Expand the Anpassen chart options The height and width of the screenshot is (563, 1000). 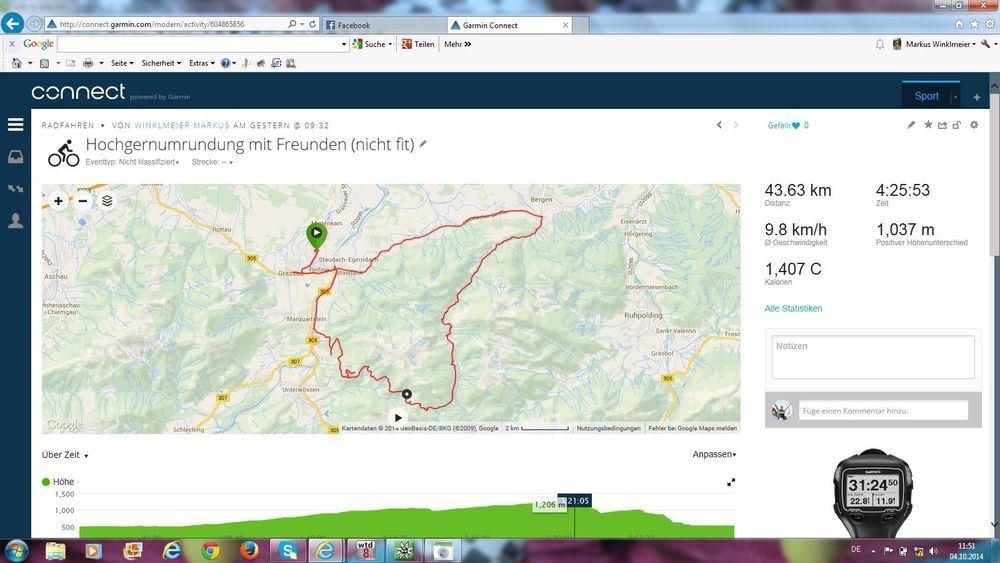(x=714, y=455)
